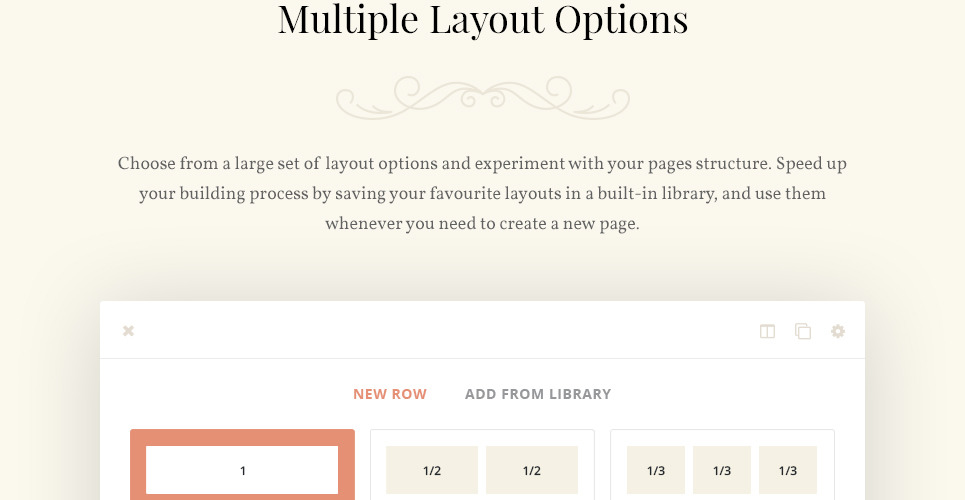Open the ADD FROM LIBRARY tab
Viewport: 965px width, 500px height.
coord(538,394)
